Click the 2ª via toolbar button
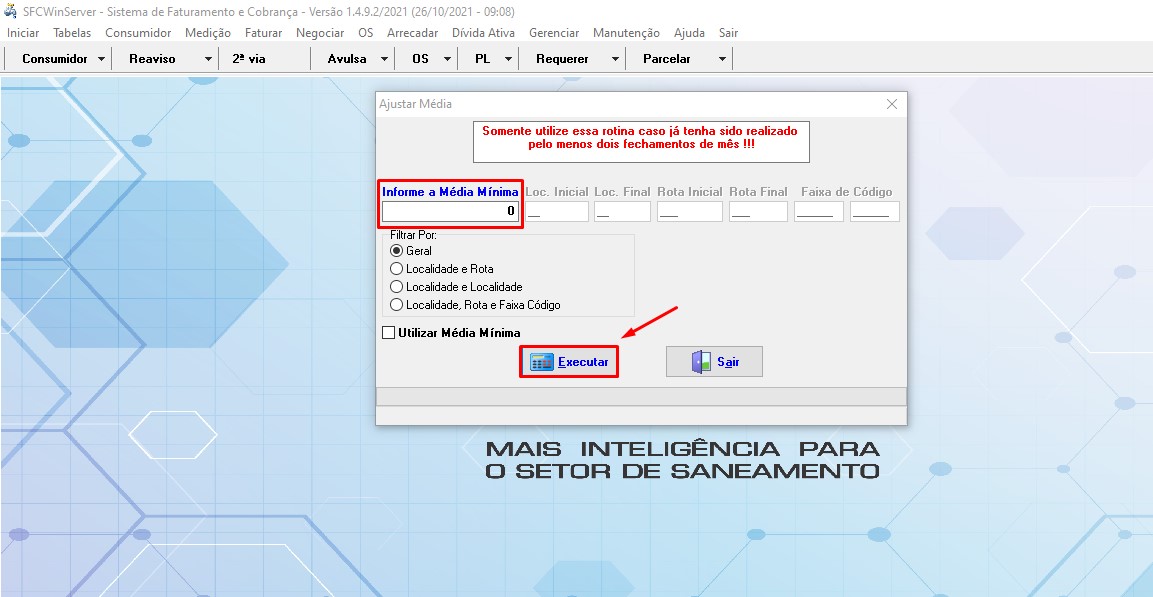This screenshot has width=1153, height=597. (x=249, y=59)
